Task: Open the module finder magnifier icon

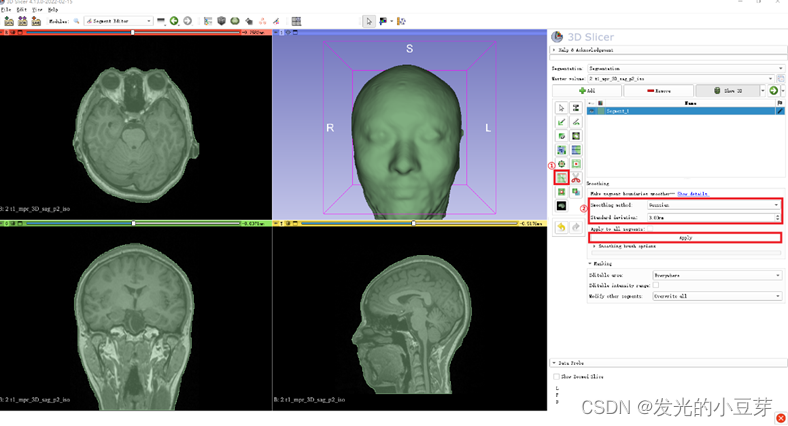Action: point(76,21)
